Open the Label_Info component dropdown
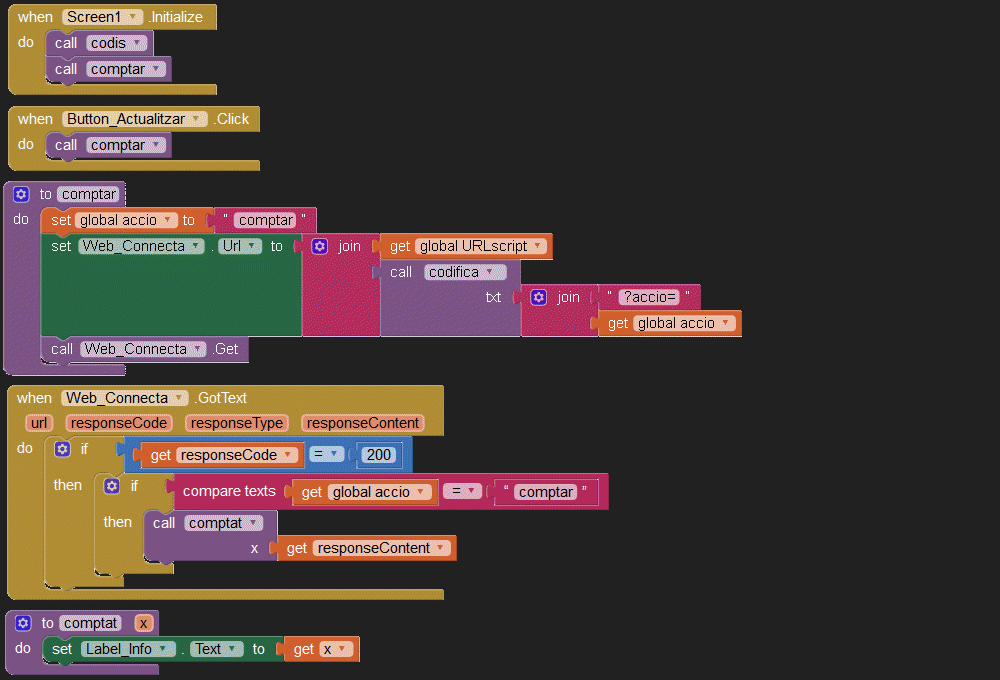This screenshot has height=680, width=1000. tap(166, 649)
